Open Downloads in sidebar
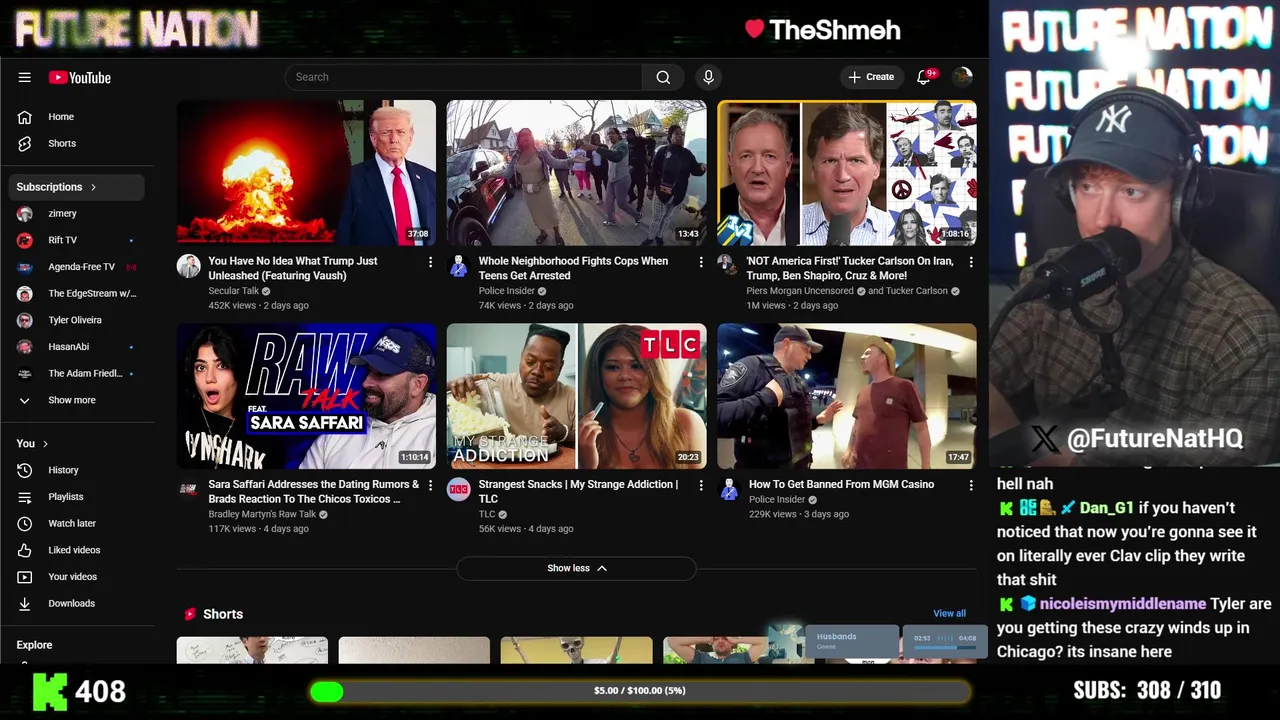This screenshot has width=1280, height=720. coord(77,603)
